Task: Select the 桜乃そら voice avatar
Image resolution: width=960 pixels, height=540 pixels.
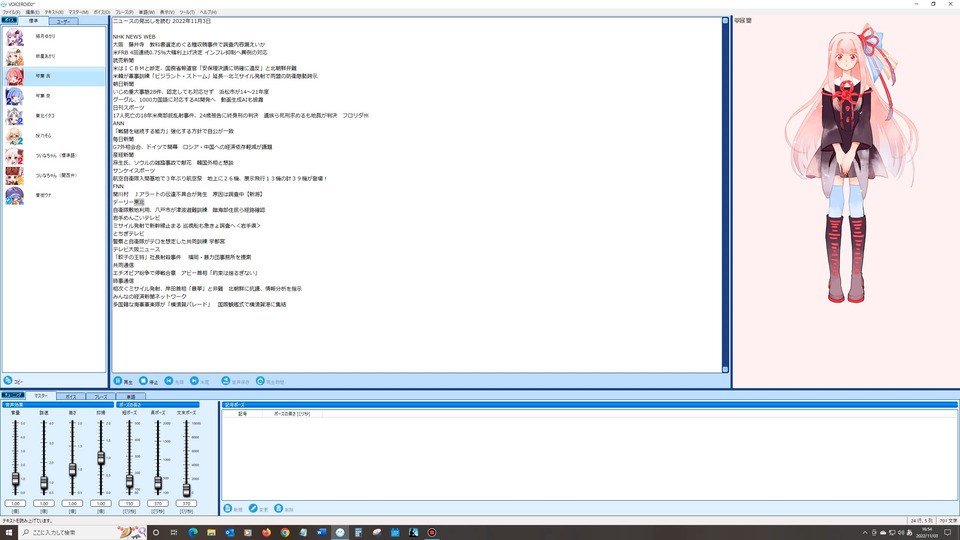Action: 15,136
